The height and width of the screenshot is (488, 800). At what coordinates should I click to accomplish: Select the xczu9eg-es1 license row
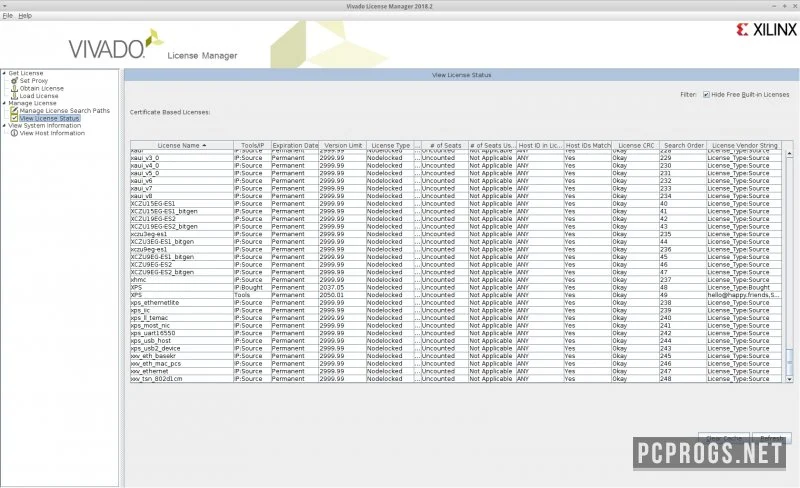(456, 250)
